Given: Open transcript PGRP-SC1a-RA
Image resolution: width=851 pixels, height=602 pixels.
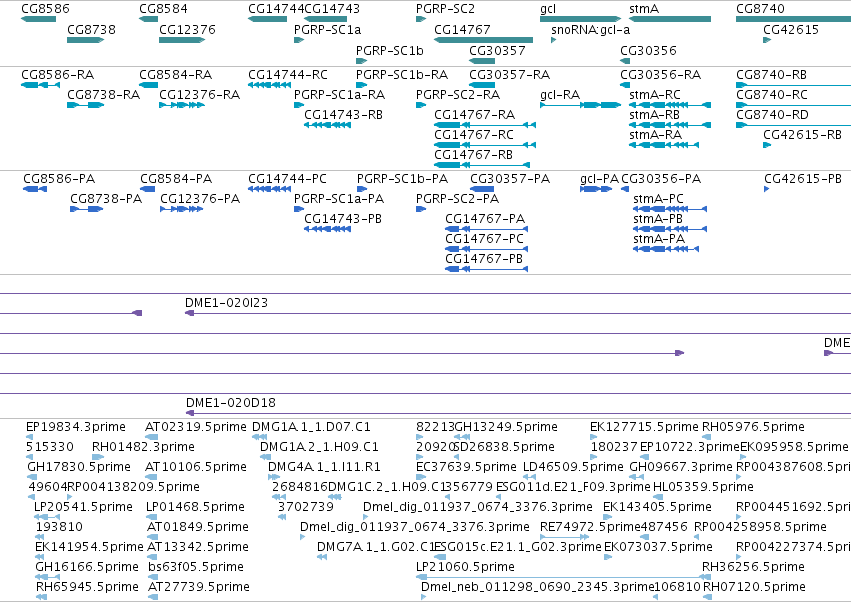Looking at the screenshot, I should coord(299,105).
